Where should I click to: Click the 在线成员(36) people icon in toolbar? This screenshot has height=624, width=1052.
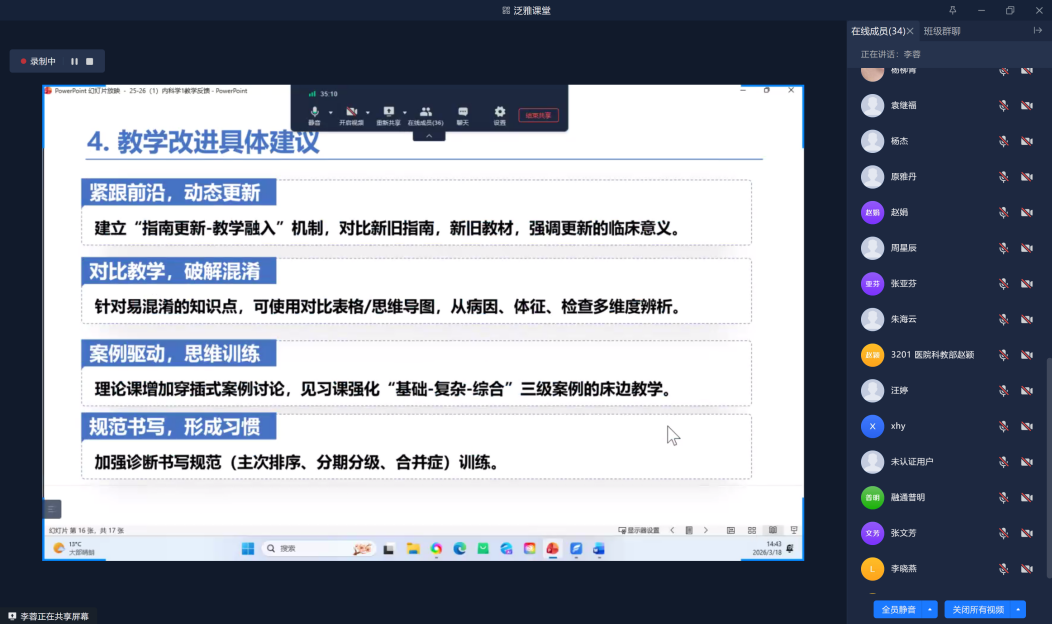click(x=426, y=112)
